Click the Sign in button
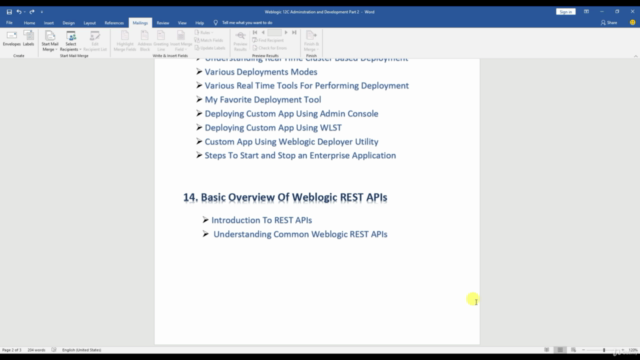 click(565, 12)
